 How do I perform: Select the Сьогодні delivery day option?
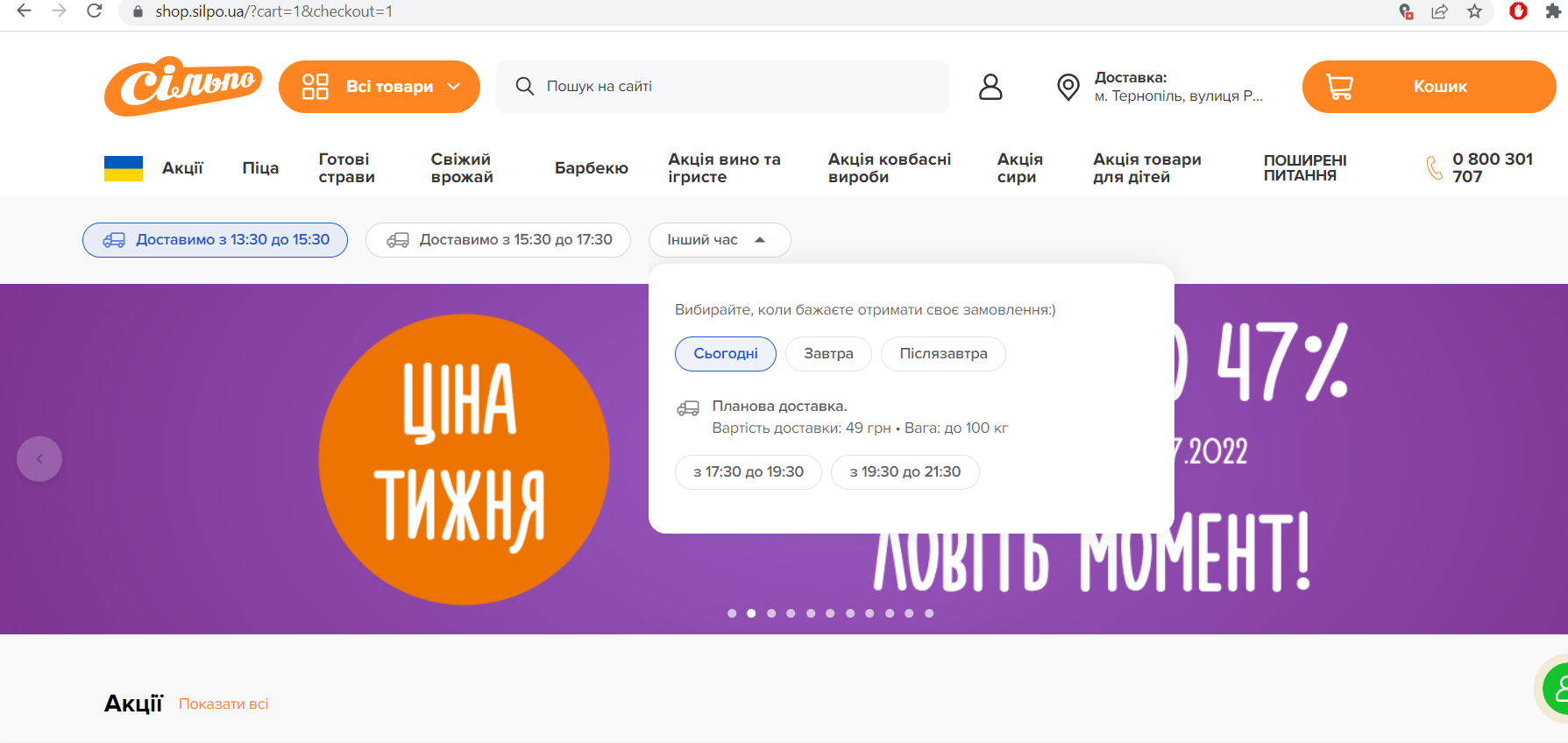tap(725, 354)
